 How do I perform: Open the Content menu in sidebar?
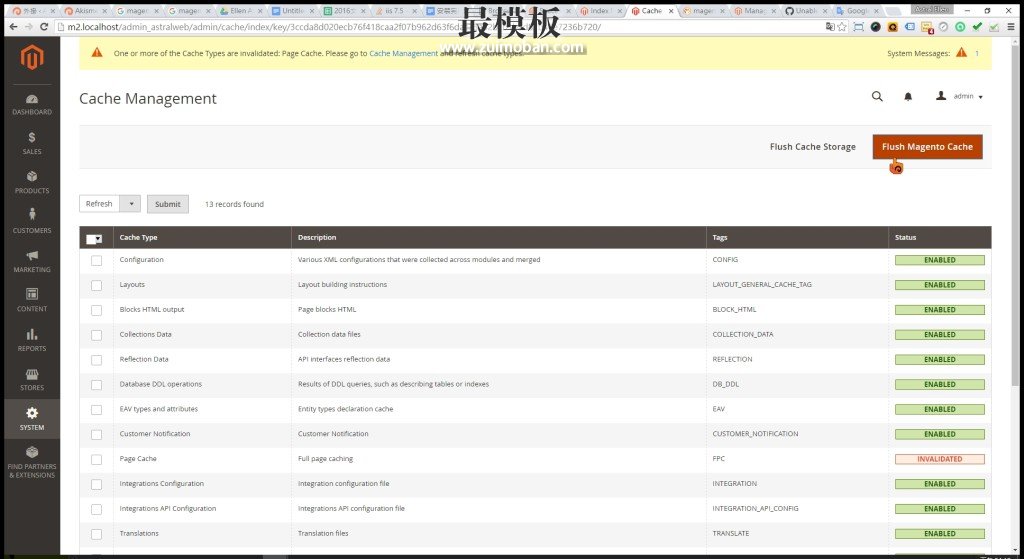31,300
